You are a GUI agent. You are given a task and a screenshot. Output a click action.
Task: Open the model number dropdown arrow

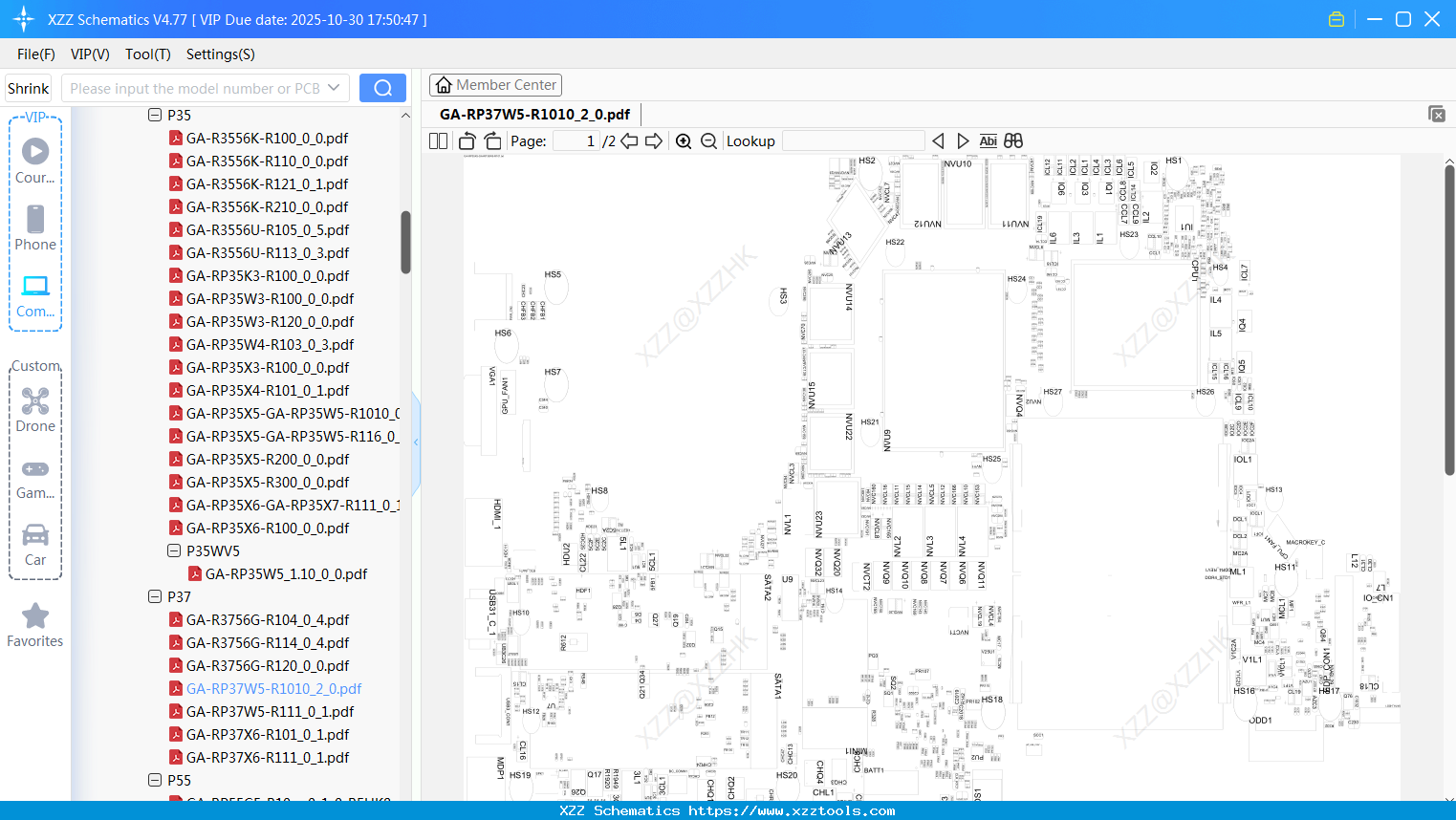click(x=334, y=88)
